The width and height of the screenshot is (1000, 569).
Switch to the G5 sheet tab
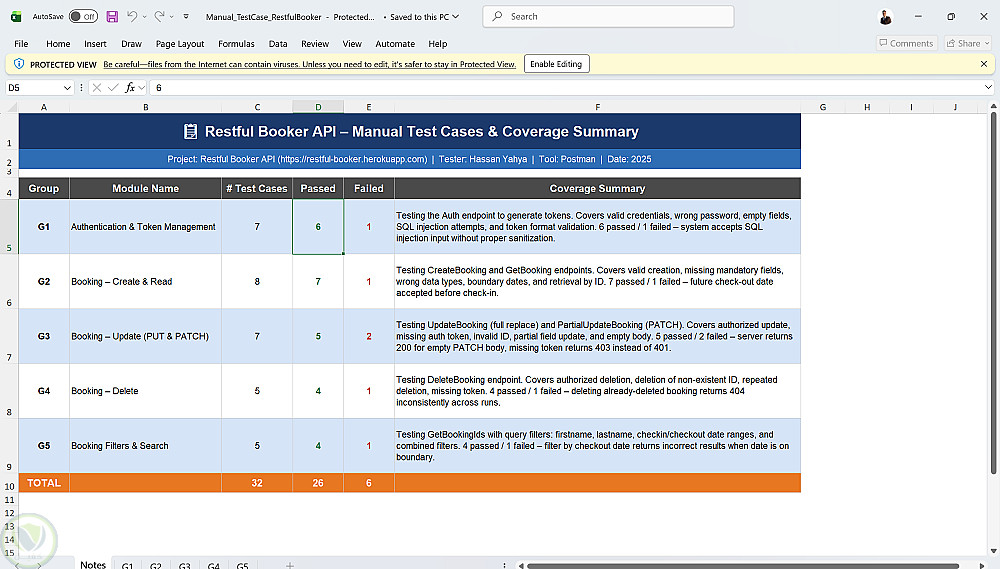[242, 565]
